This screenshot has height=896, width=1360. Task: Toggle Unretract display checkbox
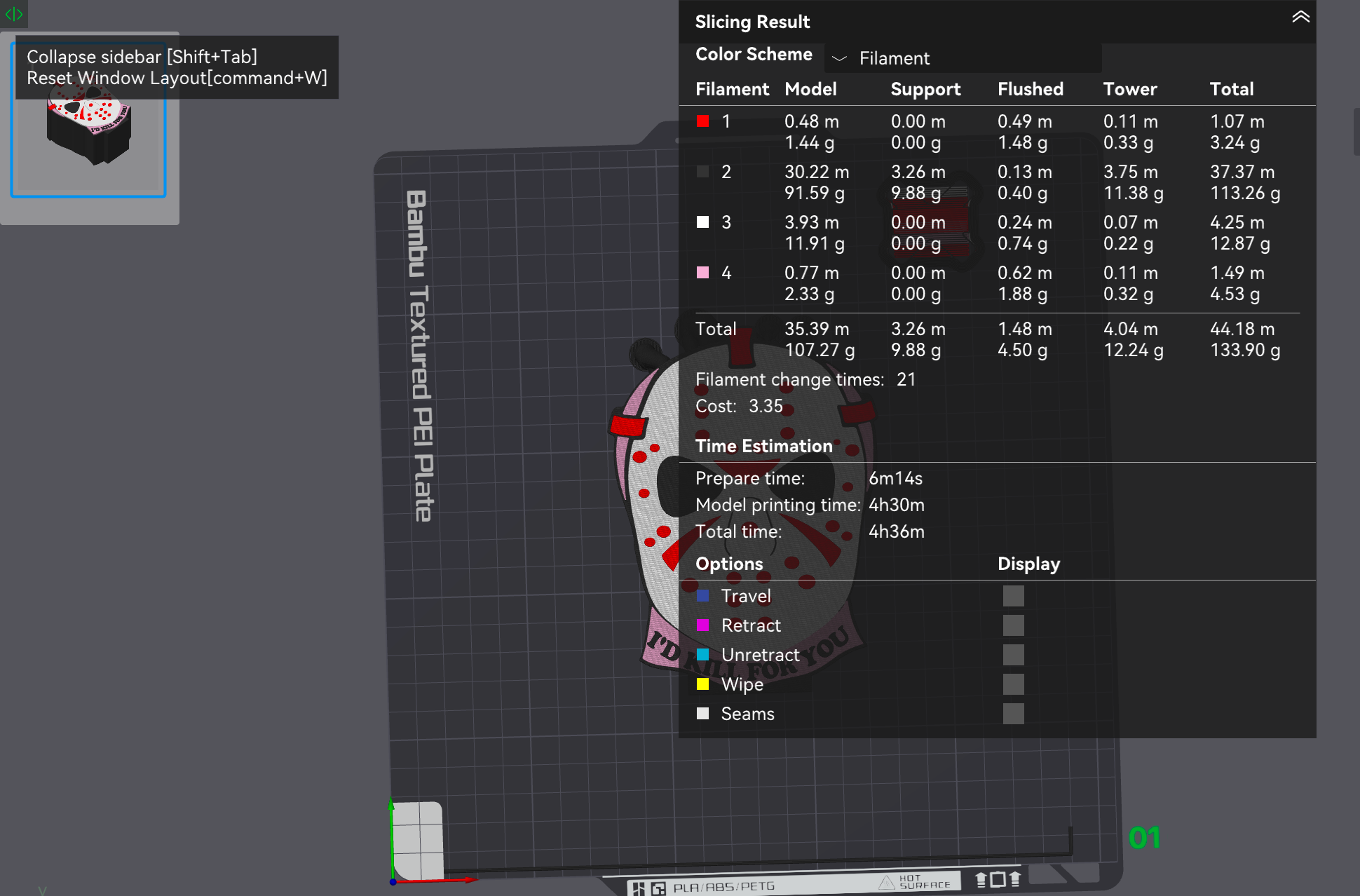(1013, 655)
